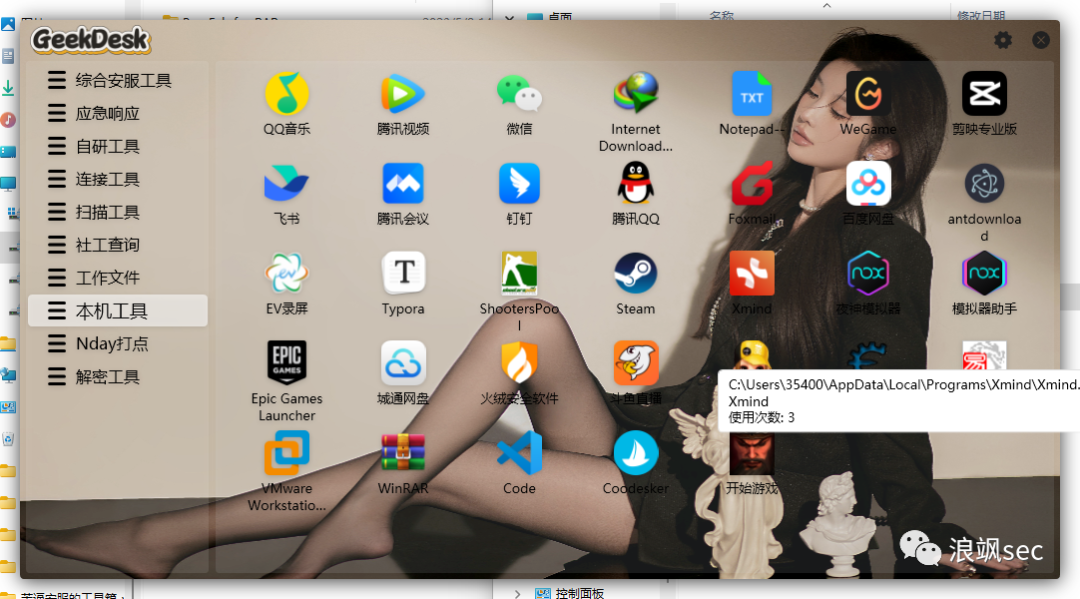Open the Nday打点 category
This screenshot has height=599, width=1080.
tap(111, 344)
